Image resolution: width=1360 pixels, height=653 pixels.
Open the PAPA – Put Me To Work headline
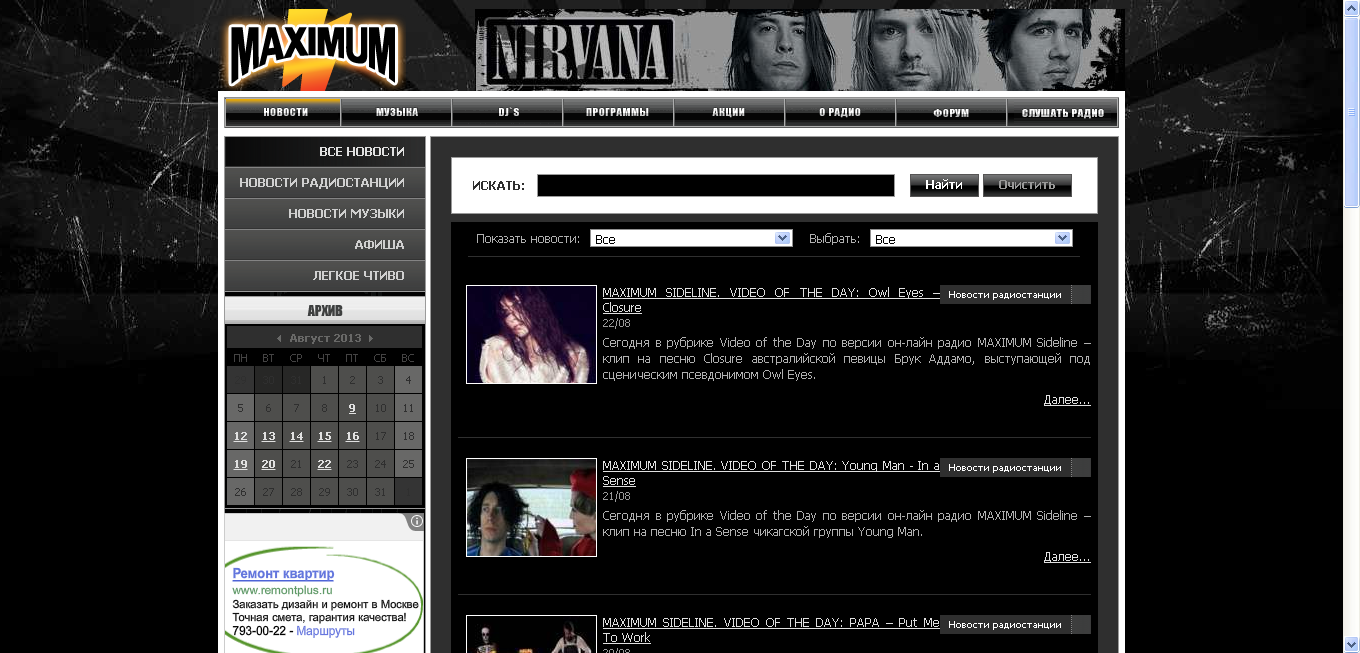tap(771, 630)
